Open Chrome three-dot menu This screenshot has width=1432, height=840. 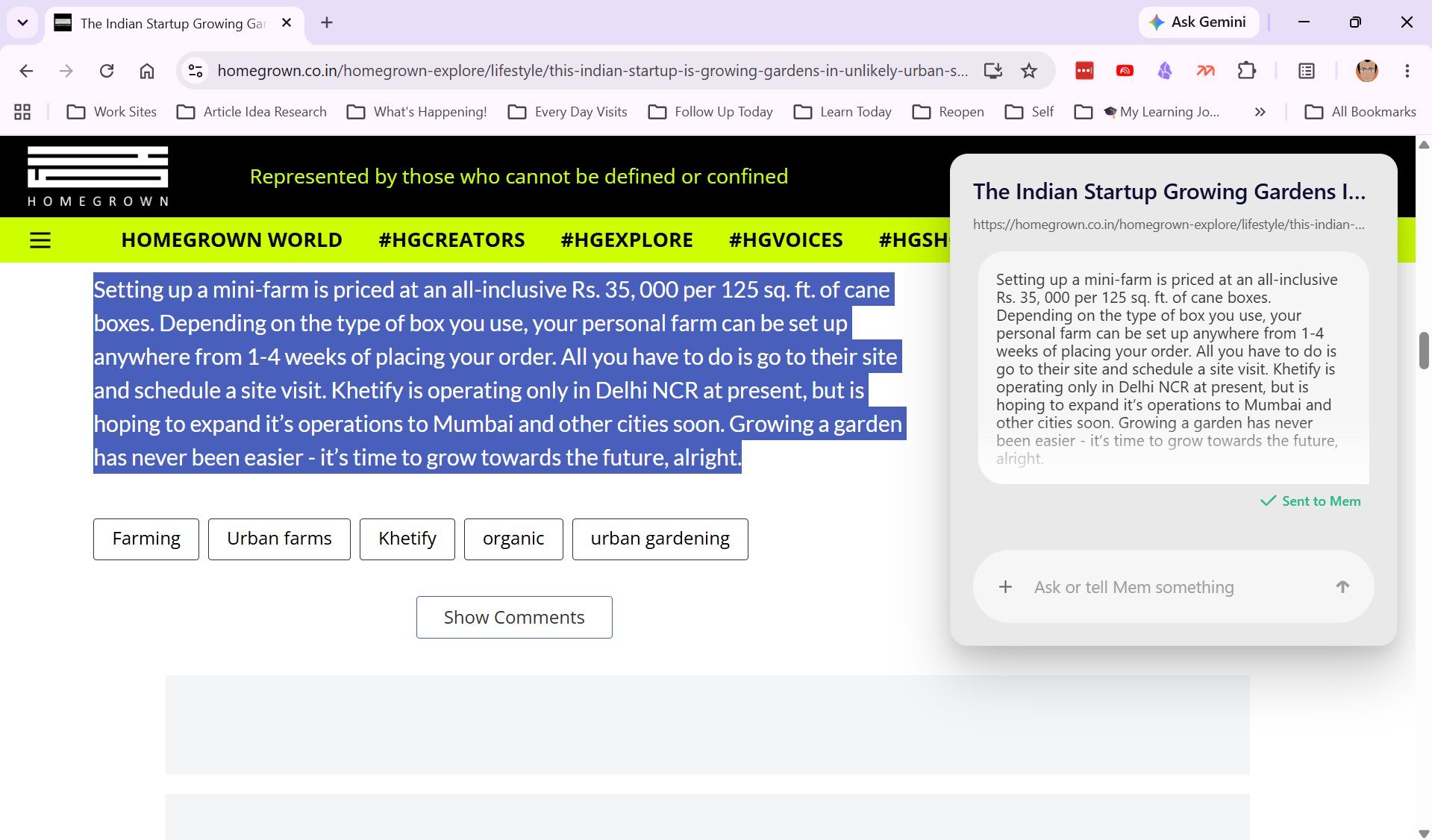1407,71
